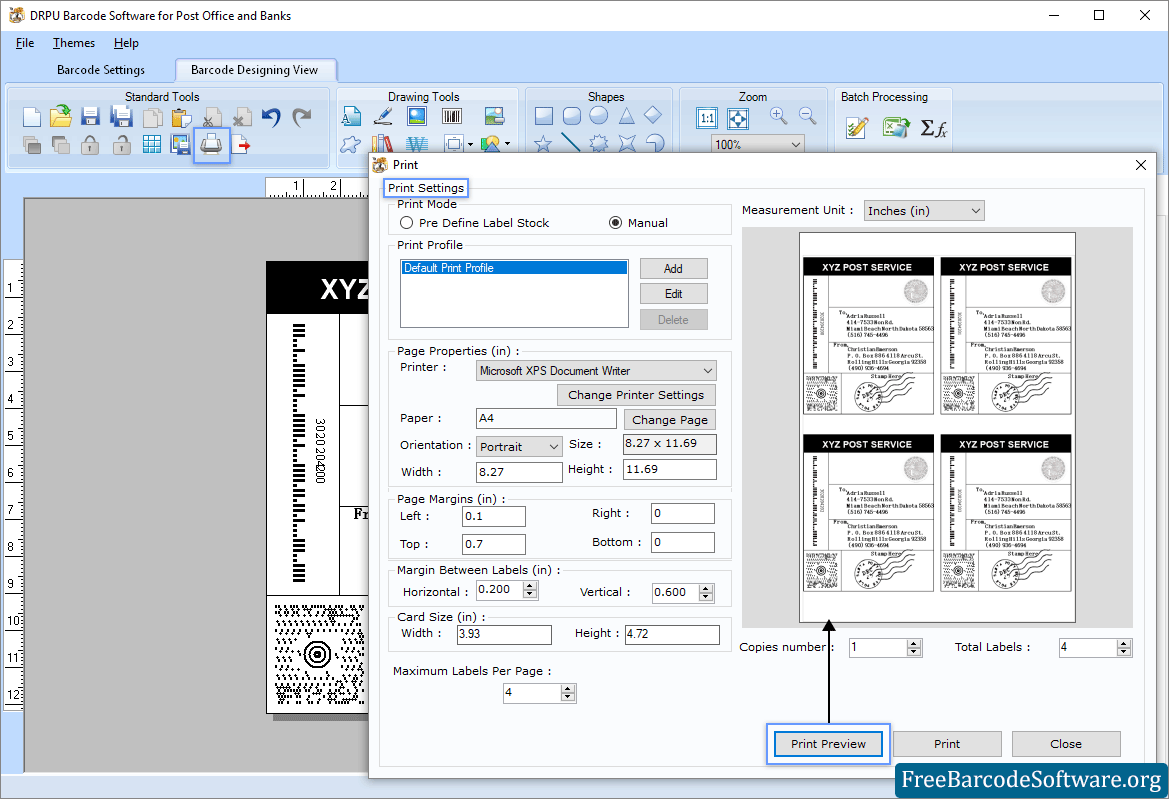Screen dimensions: 1169x799
Task: Close the Print dialog with X
Action: tap(1141, 165)
